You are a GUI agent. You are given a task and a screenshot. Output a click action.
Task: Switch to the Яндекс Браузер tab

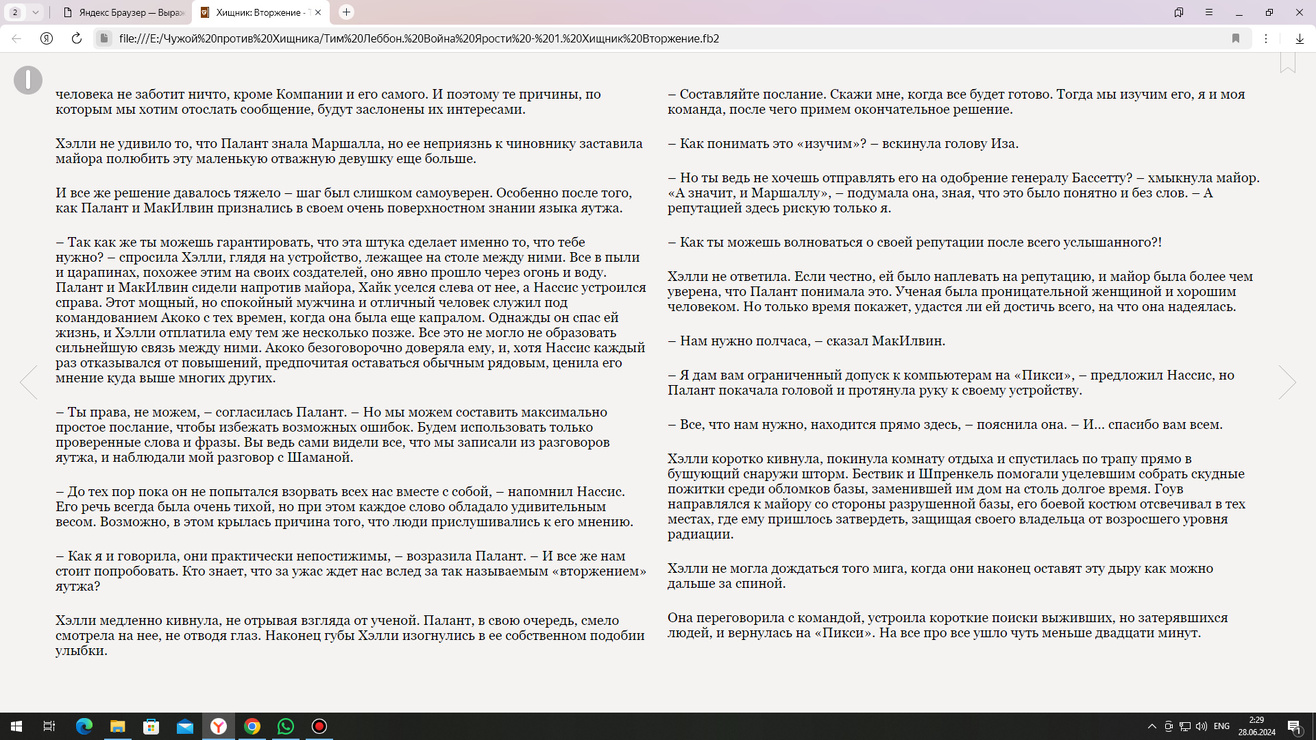[x=122, y=12]
